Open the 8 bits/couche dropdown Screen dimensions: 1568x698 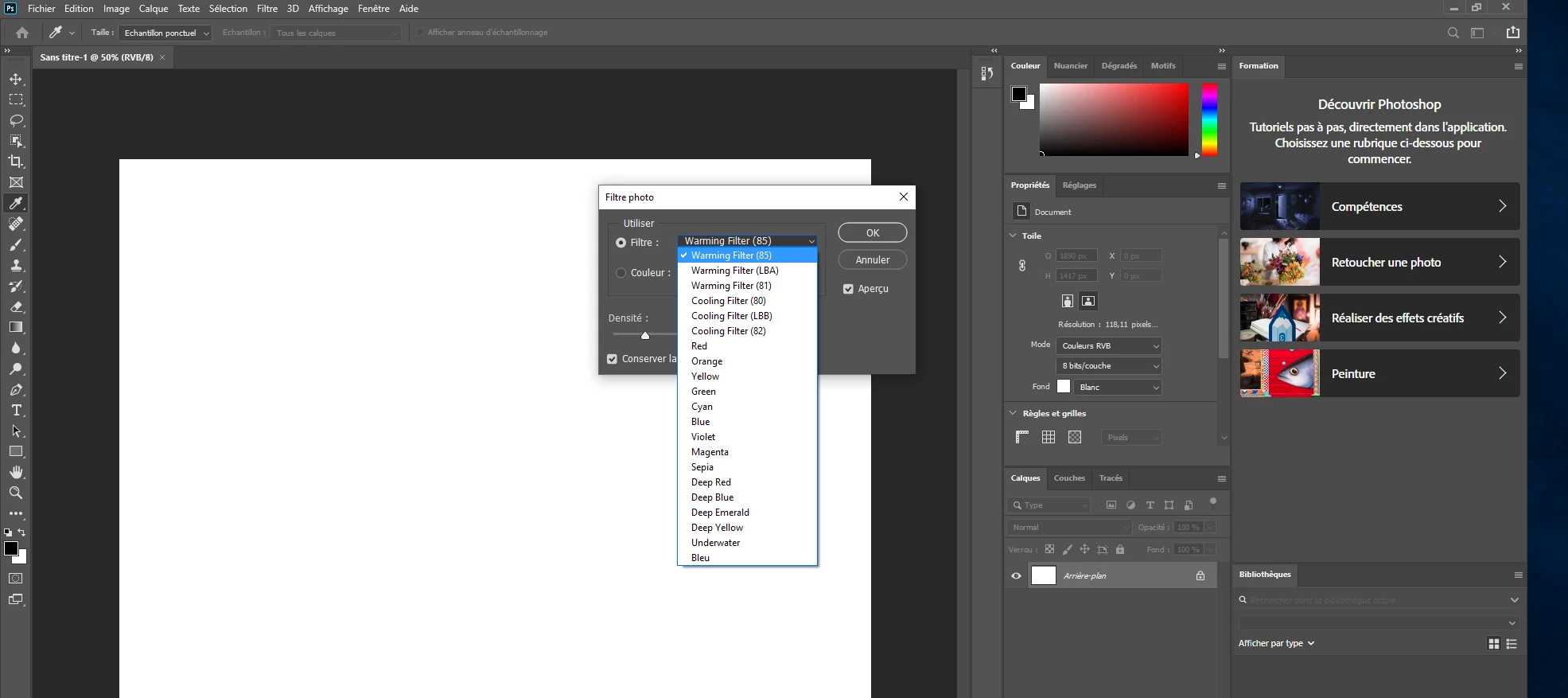1109,366
